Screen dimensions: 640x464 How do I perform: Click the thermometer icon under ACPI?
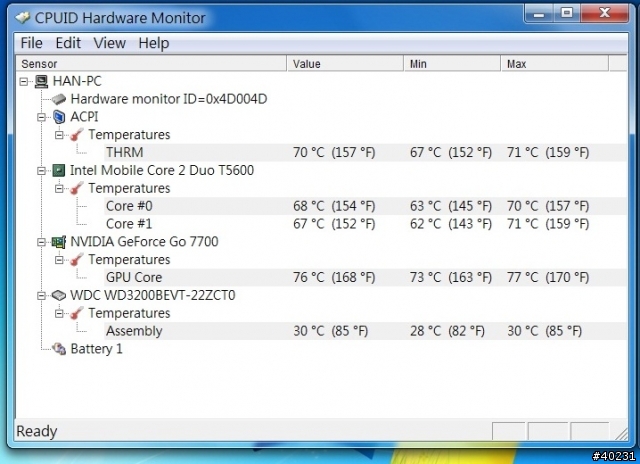pos(76,134)
